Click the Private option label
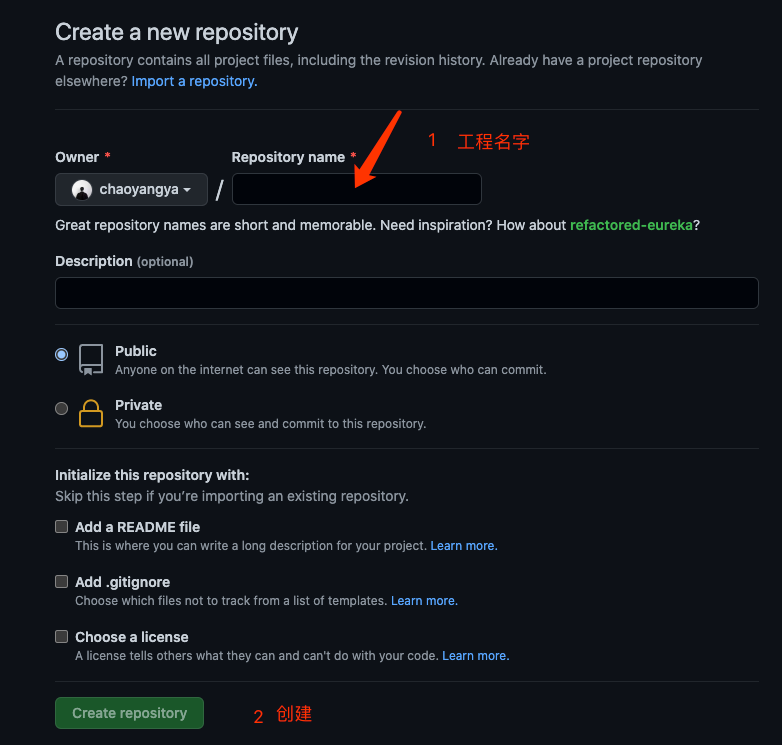 coord(138,405)
